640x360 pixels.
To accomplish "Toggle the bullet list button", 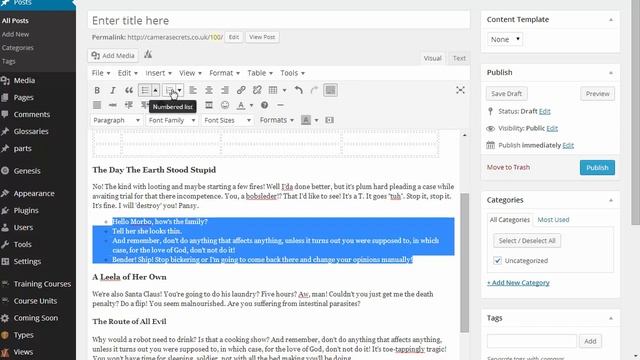I will click(145, 90).
